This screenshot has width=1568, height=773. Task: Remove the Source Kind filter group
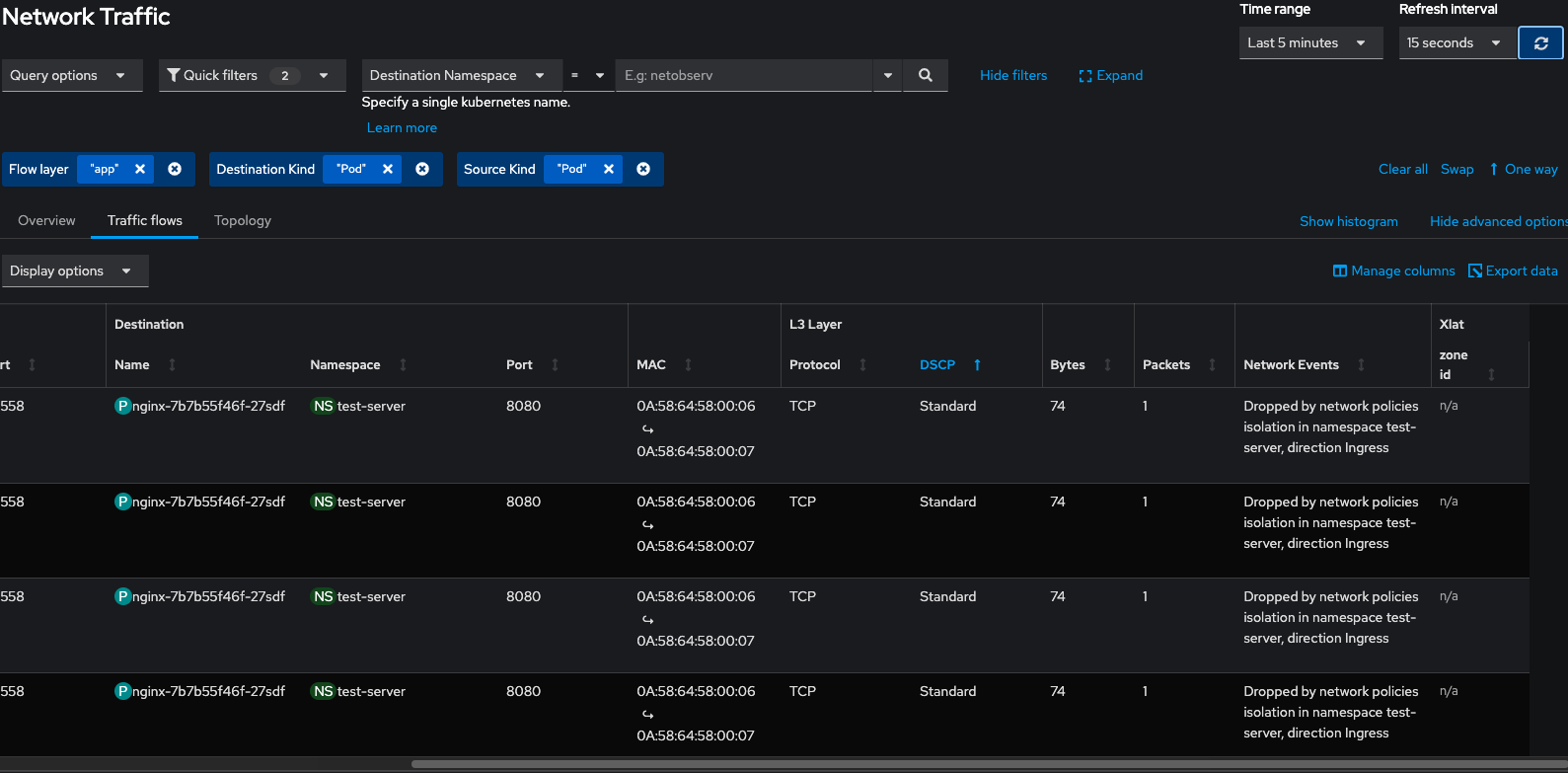643,169
